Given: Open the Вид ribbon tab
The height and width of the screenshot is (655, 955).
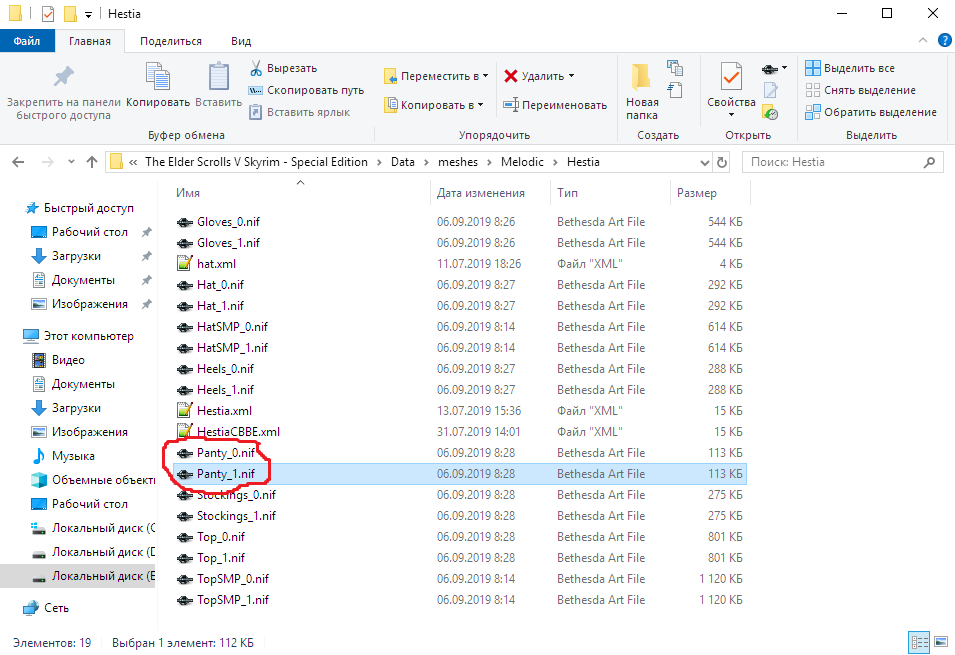Looking at the screenshot, I should [241, 41].
